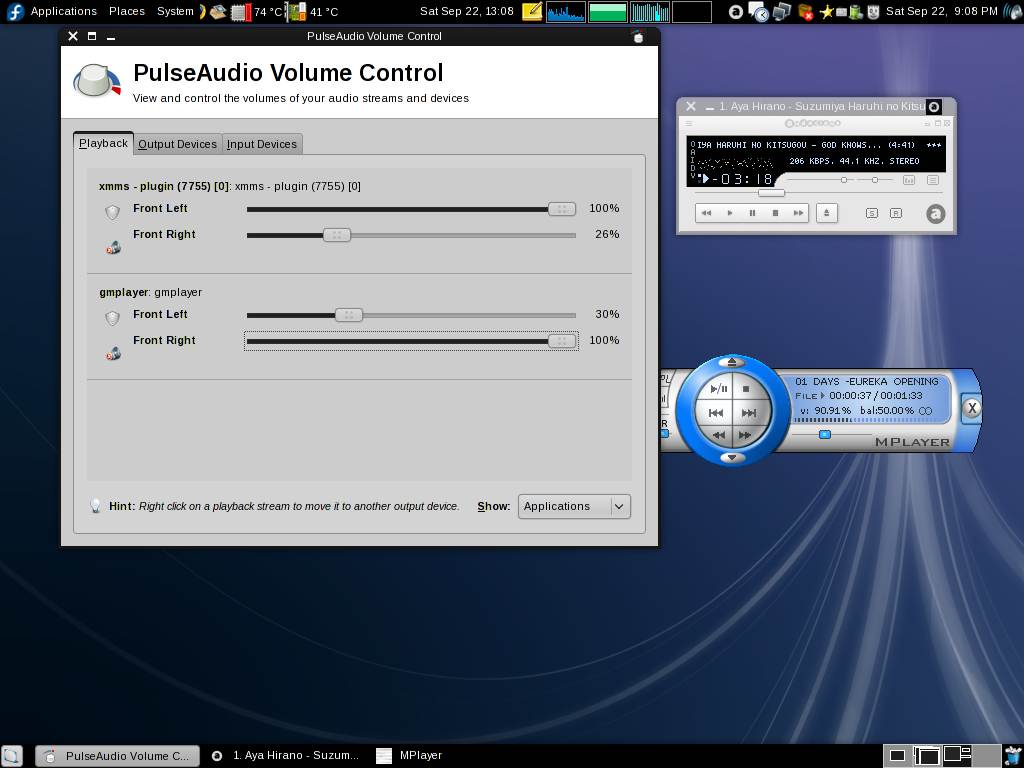Image resolution: width=1024 pixels, height=768 pixels.
Task: Adjust gmplayer Front Left volume slider
Action: pyautogui.click(x=411, y=315)
